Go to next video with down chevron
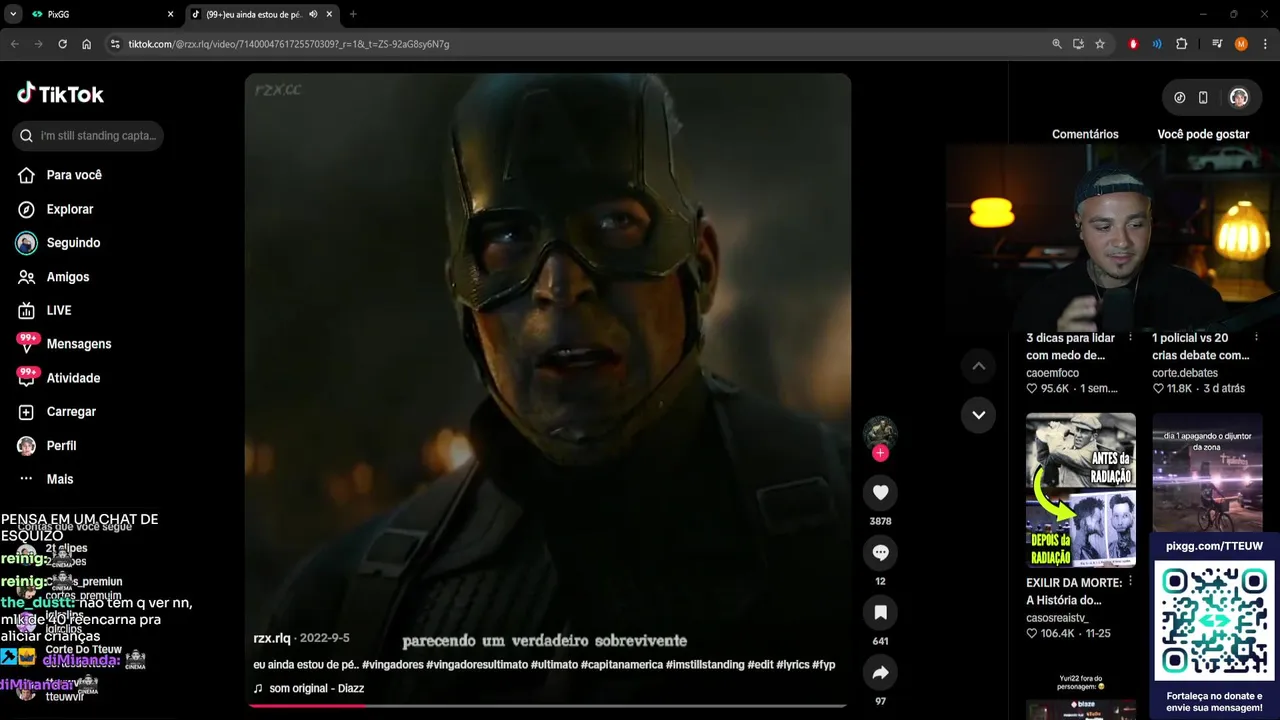1280x720 pixels. [978, 414]
